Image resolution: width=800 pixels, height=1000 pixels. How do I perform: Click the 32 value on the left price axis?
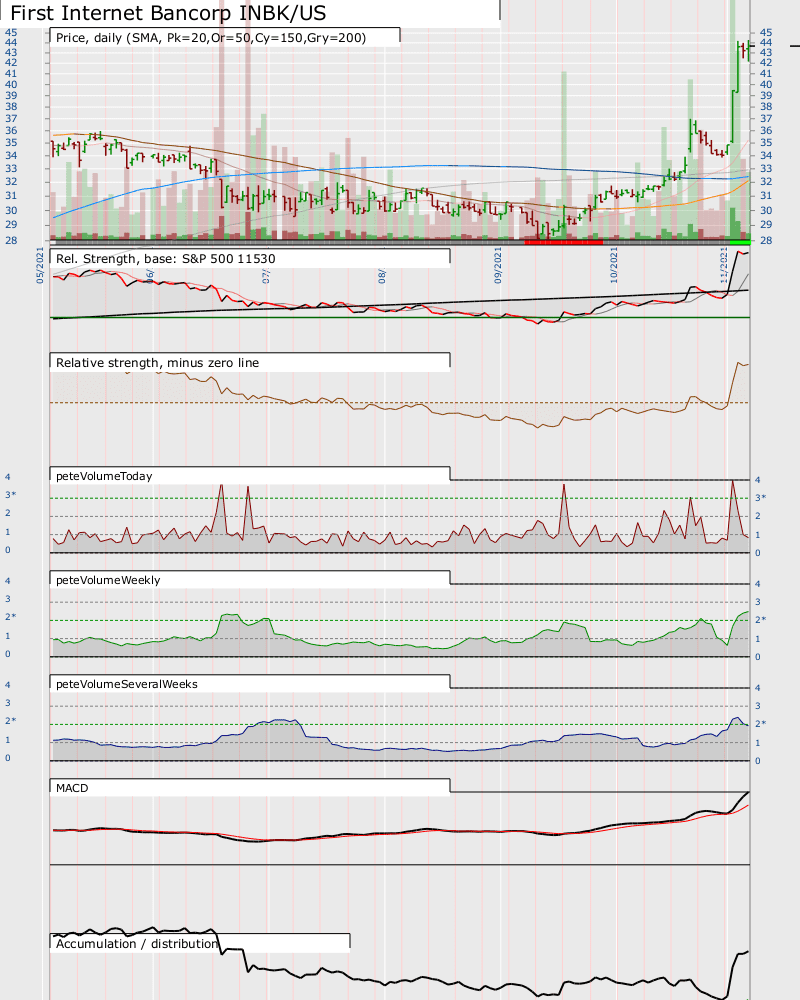coord(11,181)
